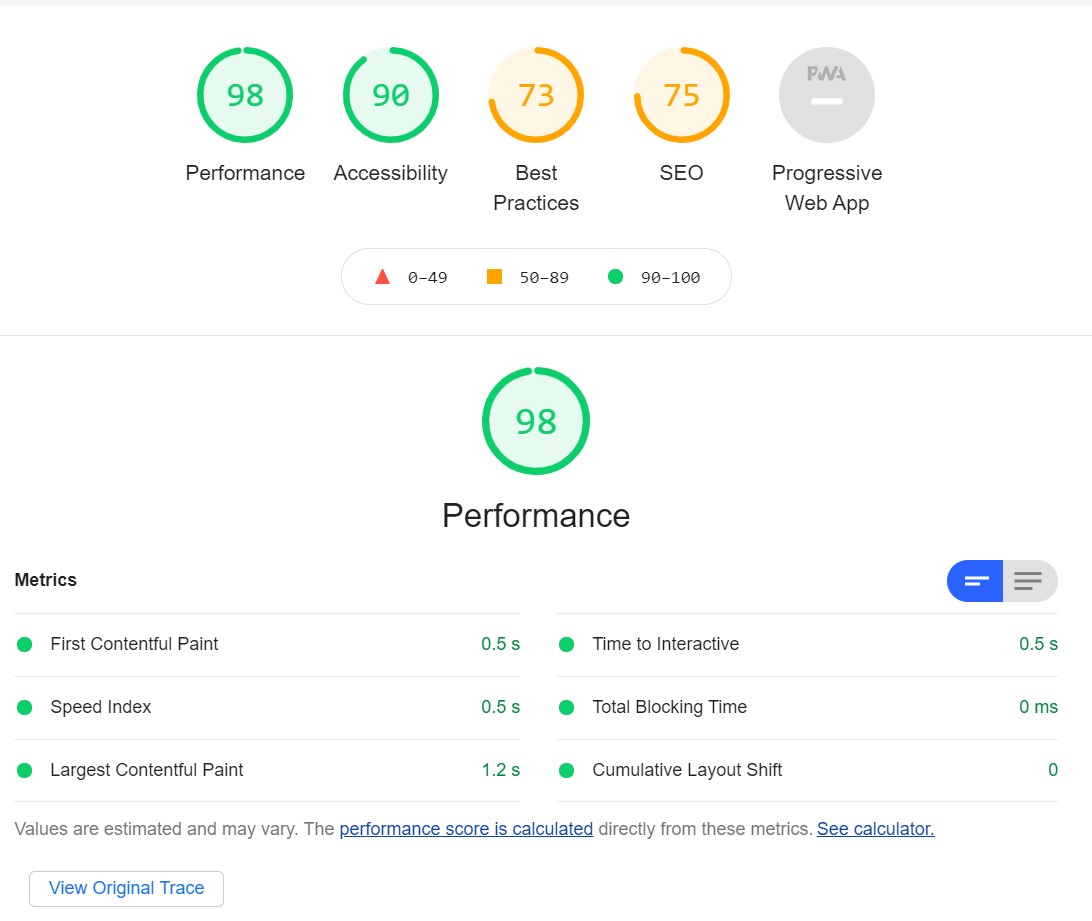Click the Performance score gauge at top
This screenshot has height=921, width=1092.
tap(245, 95)
